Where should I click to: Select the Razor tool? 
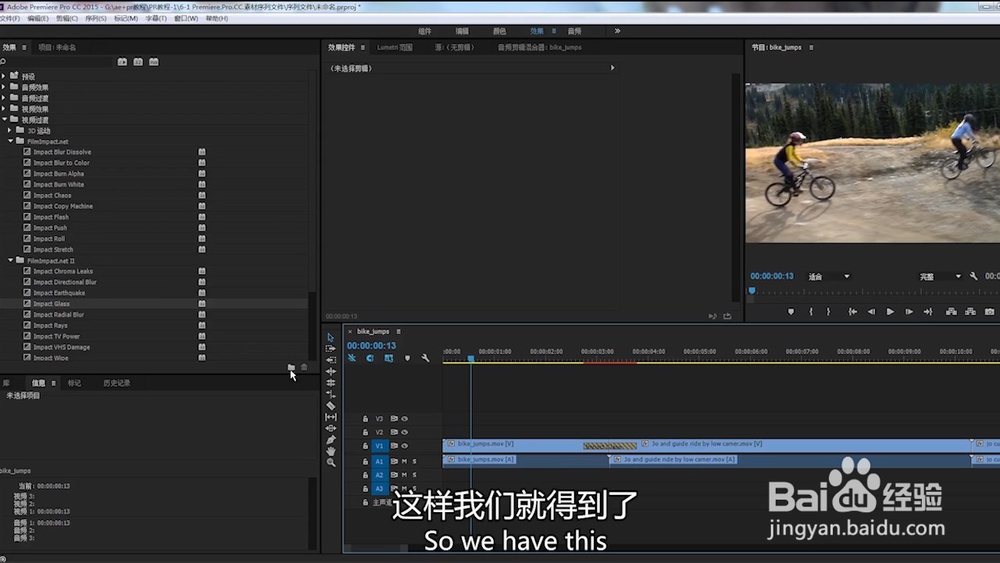pos(330,406)
